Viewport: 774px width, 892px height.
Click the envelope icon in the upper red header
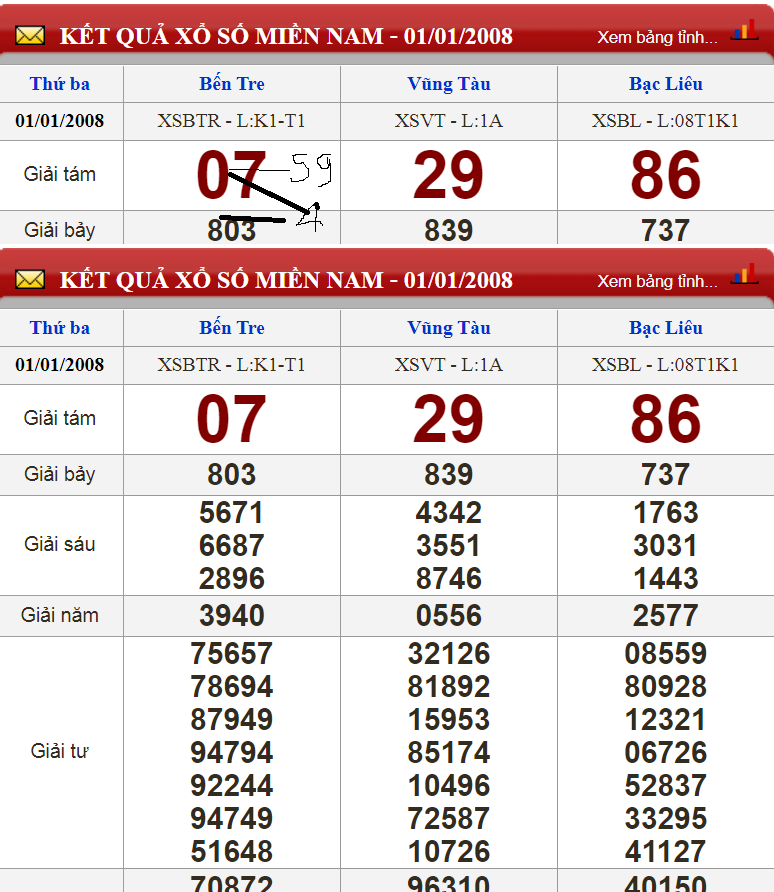[30, 36]
